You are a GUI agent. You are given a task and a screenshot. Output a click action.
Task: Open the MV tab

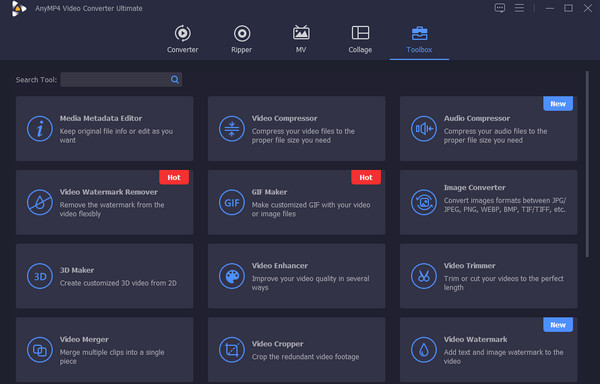301,39
